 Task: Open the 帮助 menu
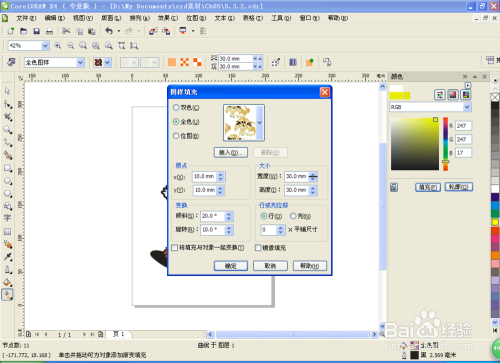[338, 18]
